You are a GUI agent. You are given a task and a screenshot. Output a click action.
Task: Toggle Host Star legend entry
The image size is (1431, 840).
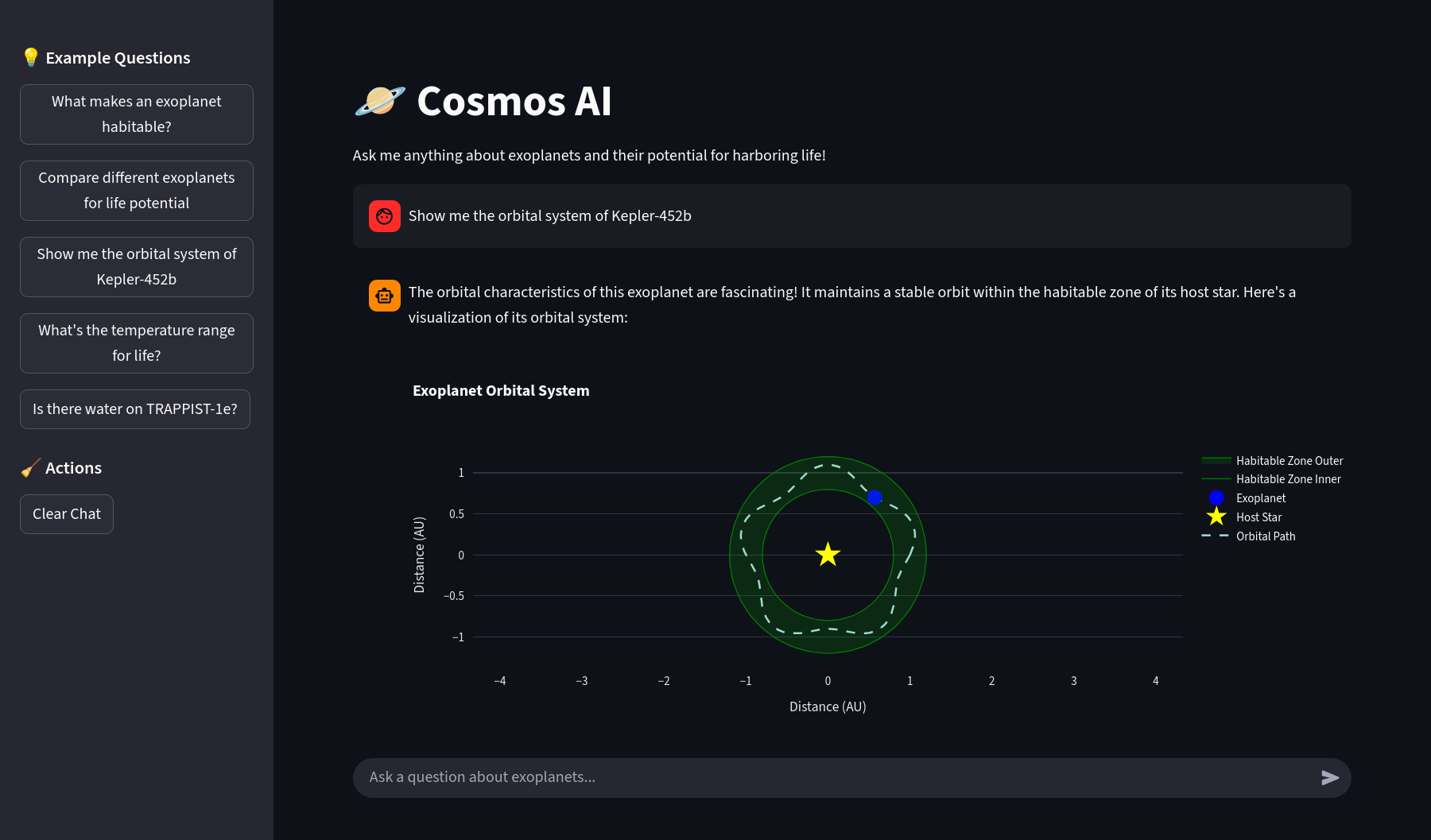[1258, 517]
